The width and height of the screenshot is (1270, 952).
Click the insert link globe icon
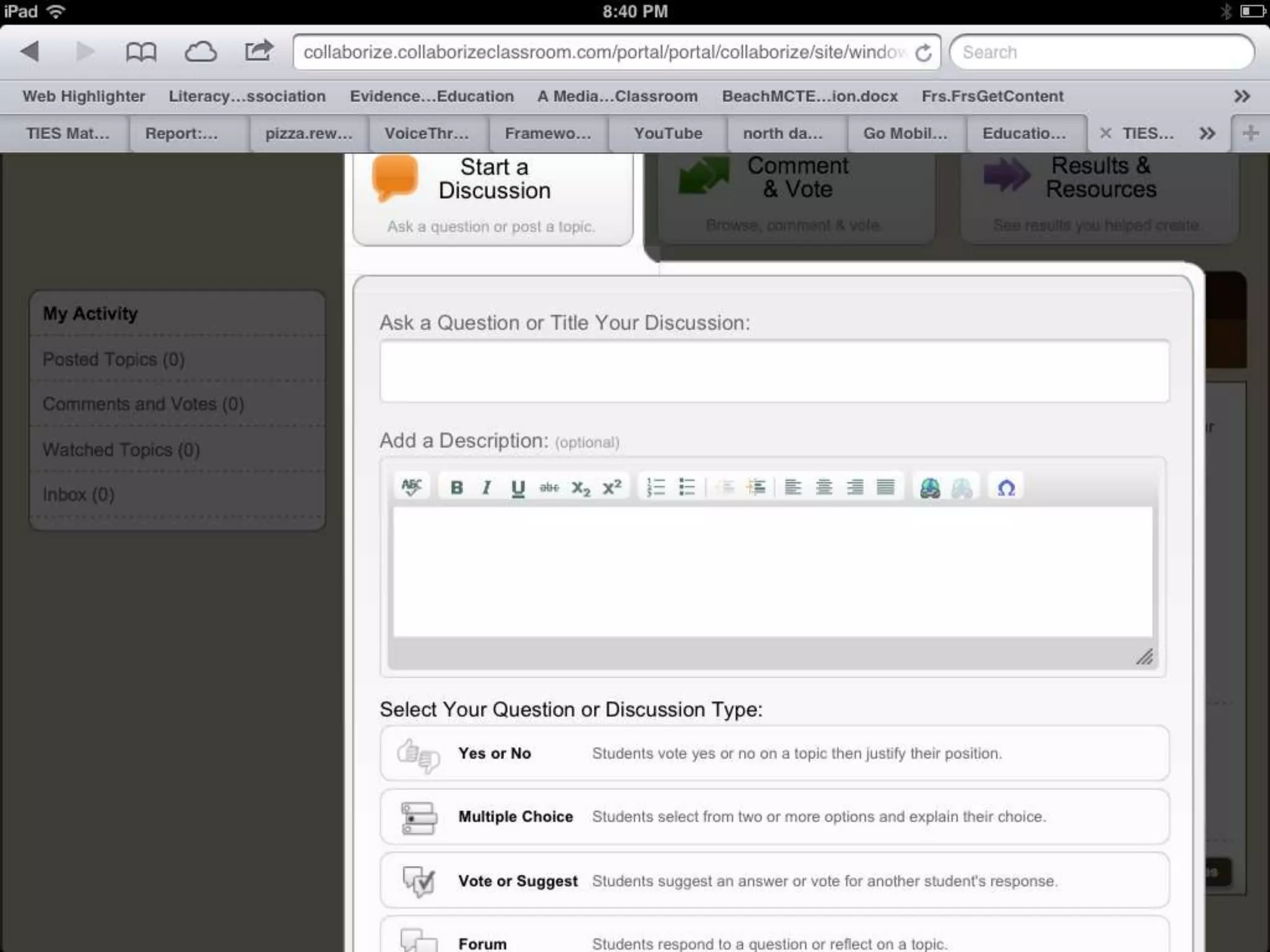coord(930,488)
